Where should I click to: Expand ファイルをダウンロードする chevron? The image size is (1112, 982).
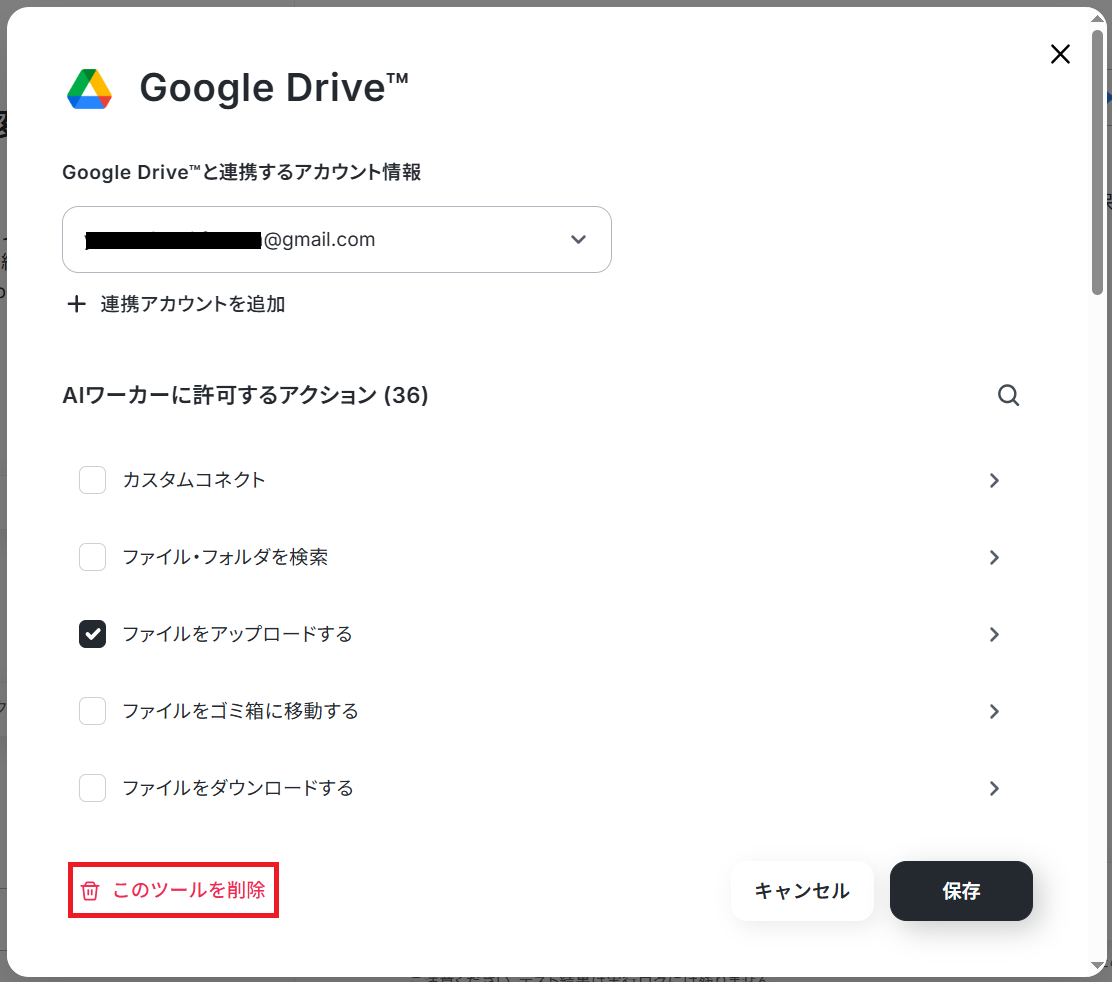994,788
